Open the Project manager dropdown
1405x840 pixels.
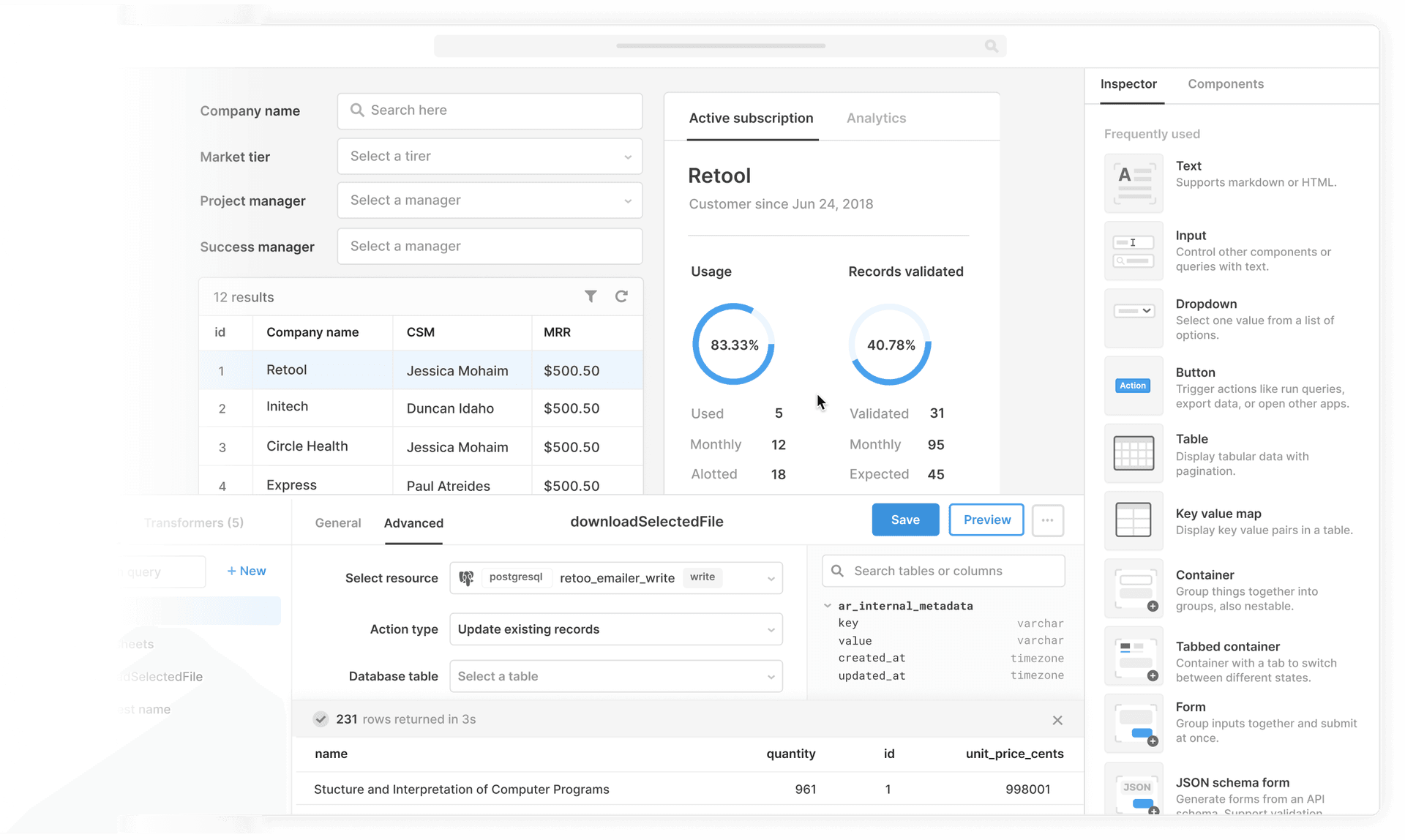(x=490, y=200)
